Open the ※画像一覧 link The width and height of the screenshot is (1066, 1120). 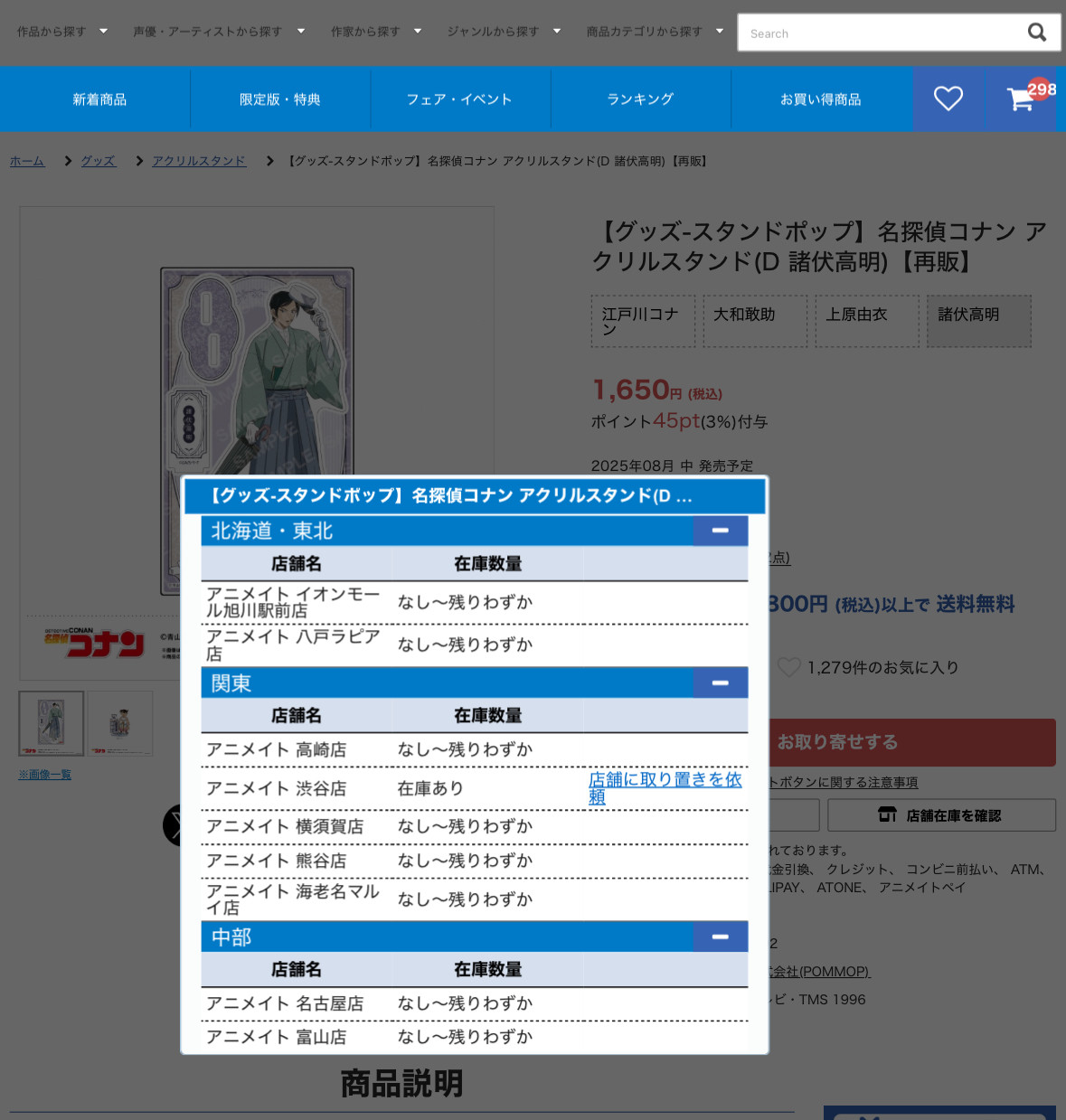(44, 775)
